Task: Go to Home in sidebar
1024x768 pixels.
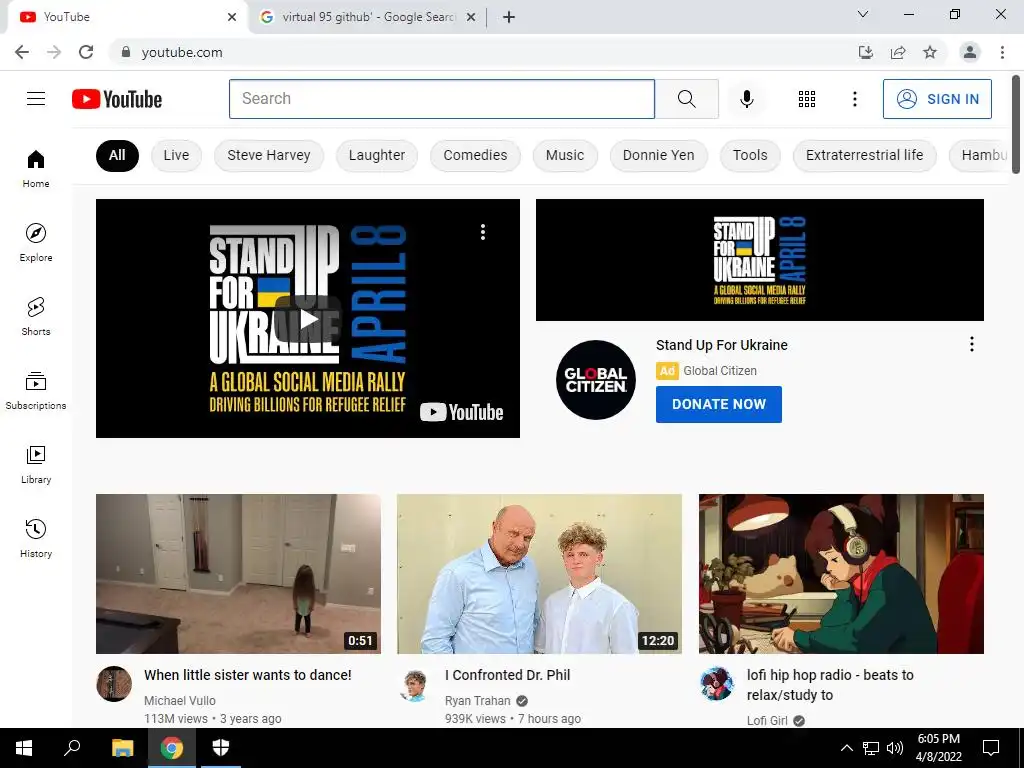Action: coord(36,168)
